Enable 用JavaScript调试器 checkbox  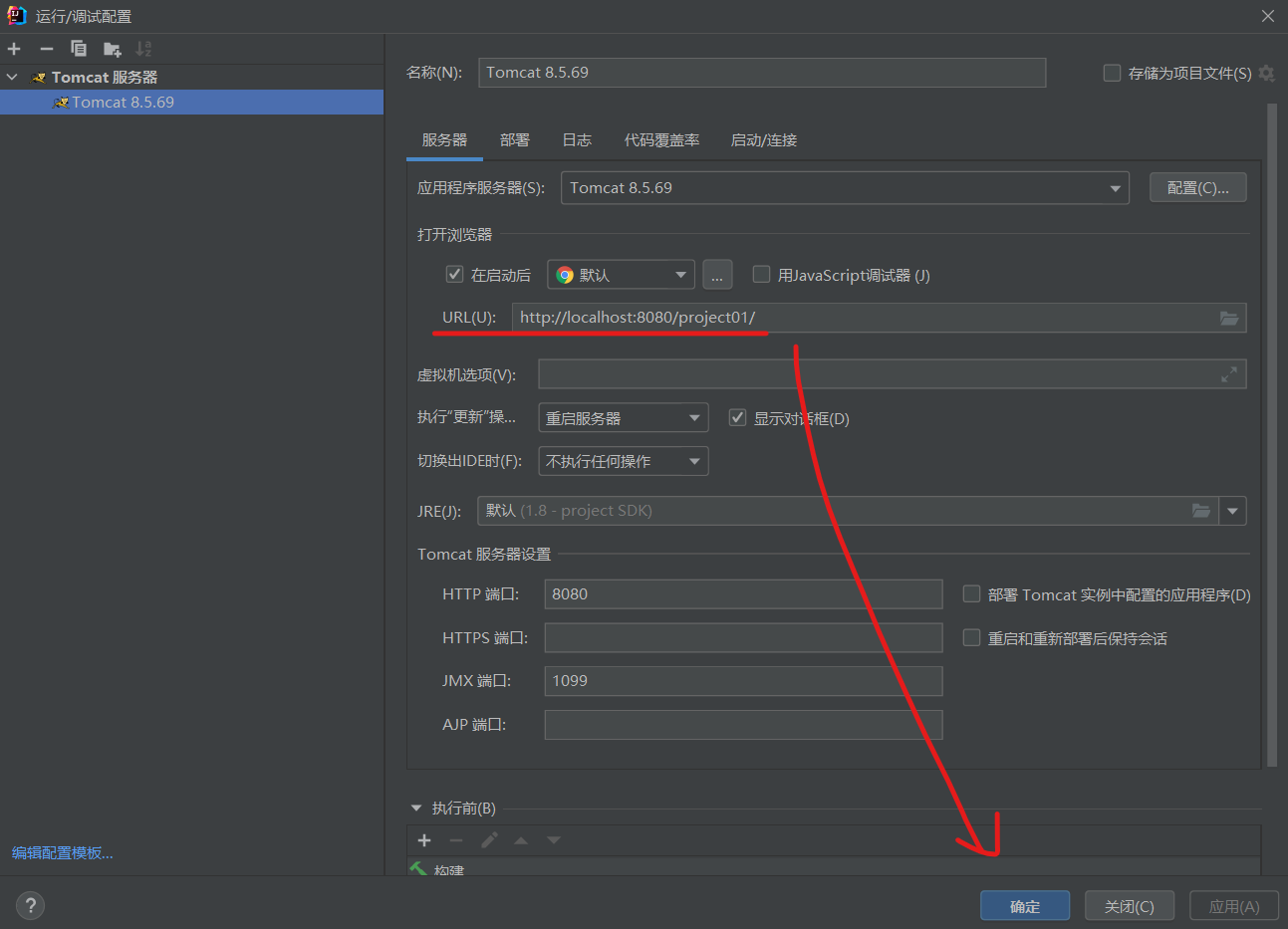click(x=761, y=274)
